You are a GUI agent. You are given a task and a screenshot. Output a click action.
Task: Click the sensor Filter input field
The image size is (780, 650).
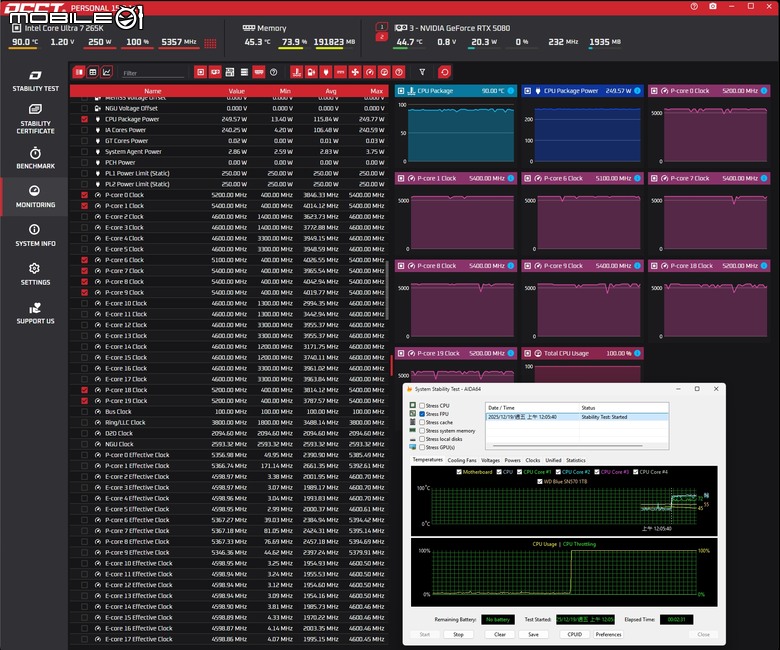150,73
